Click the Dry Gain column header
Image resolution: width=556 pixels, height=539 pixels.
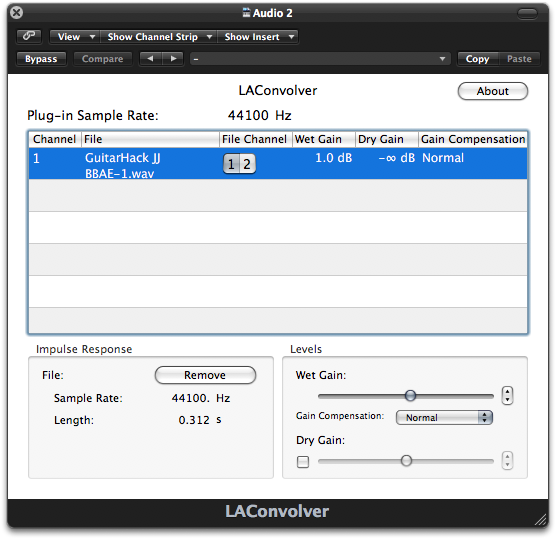tap(387, 139)
